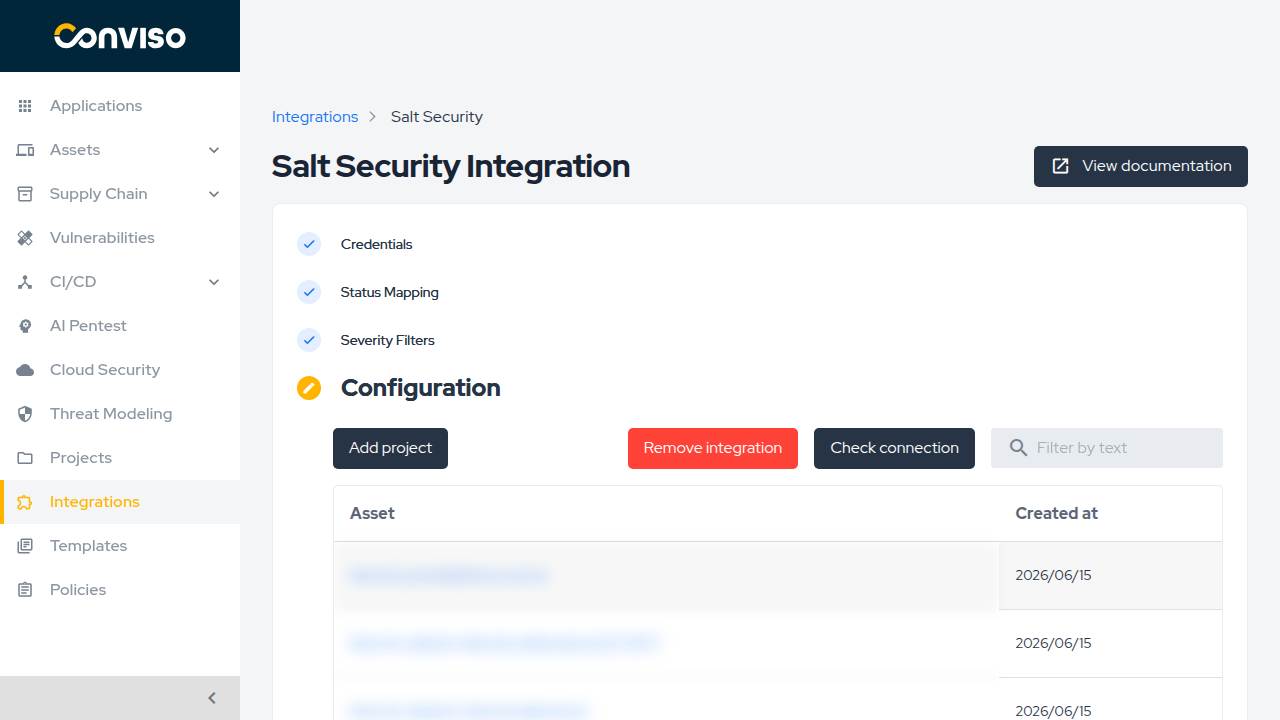Click the Configuration step heading

click(421, 388)
